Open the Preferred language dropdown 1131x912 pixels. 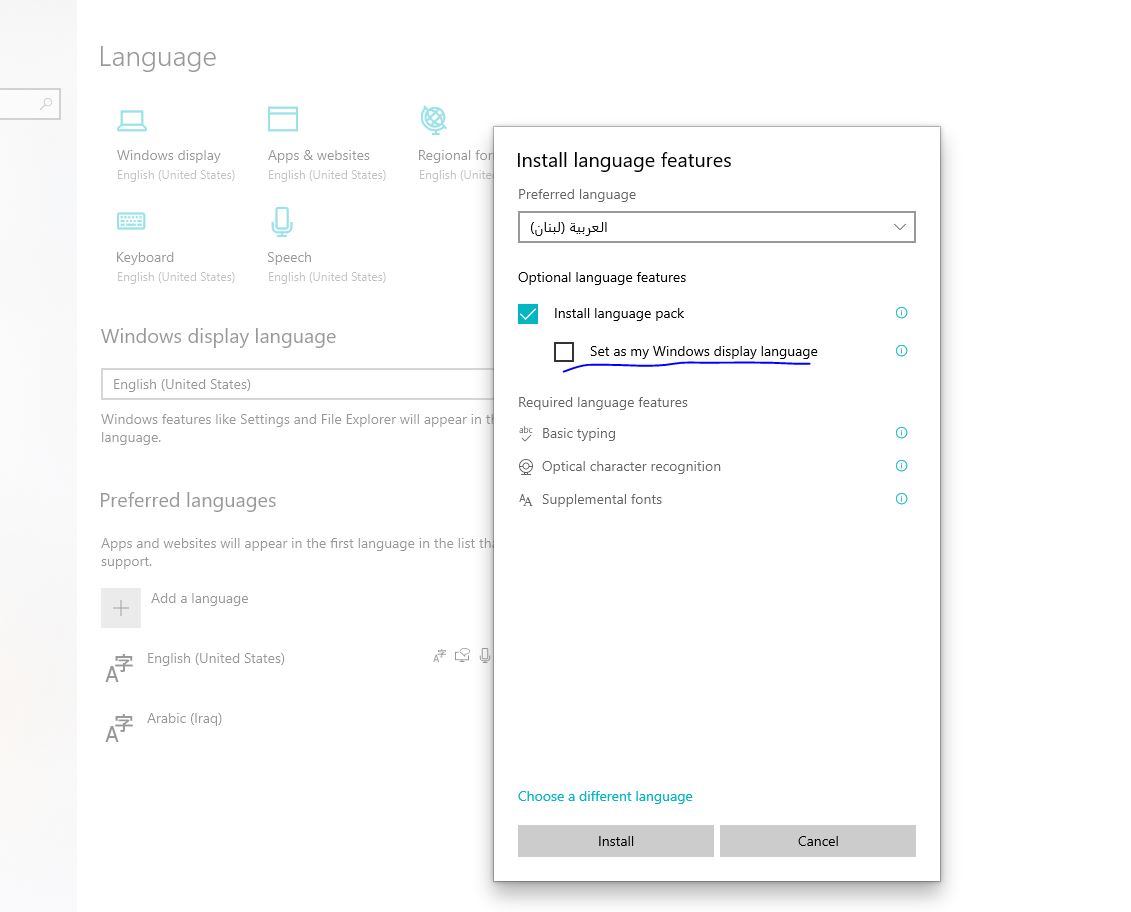click(x=716, y=227)
